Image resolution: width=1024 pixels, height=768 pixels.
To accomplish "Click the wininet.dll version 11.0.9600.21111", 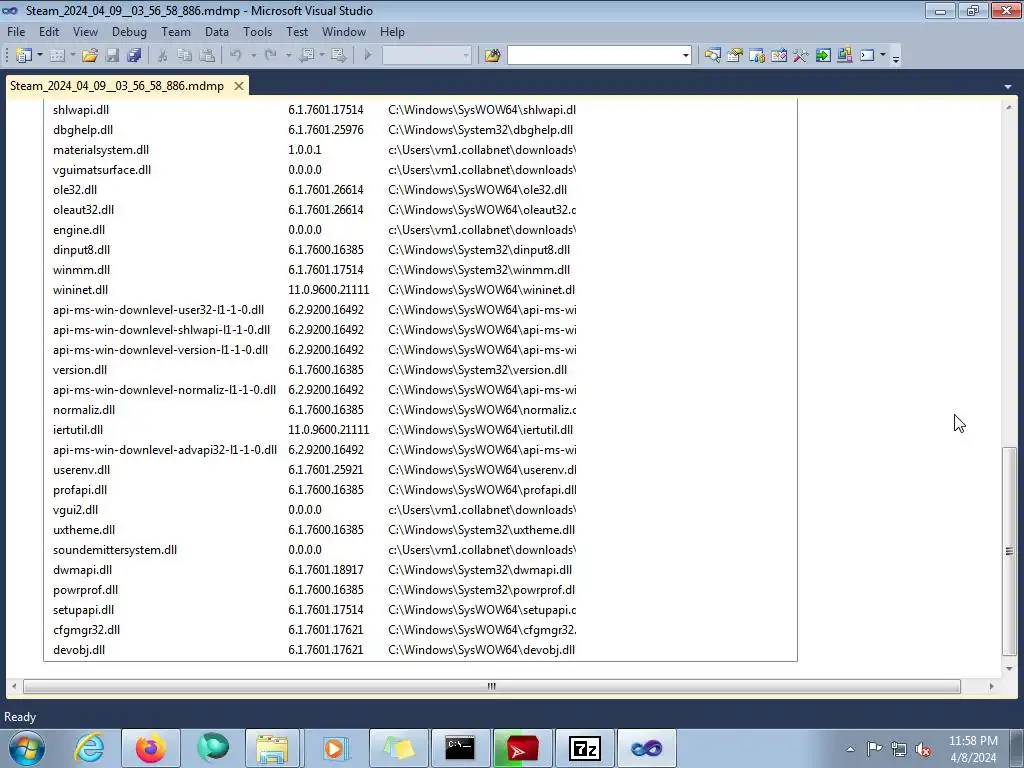I will 328,290.
